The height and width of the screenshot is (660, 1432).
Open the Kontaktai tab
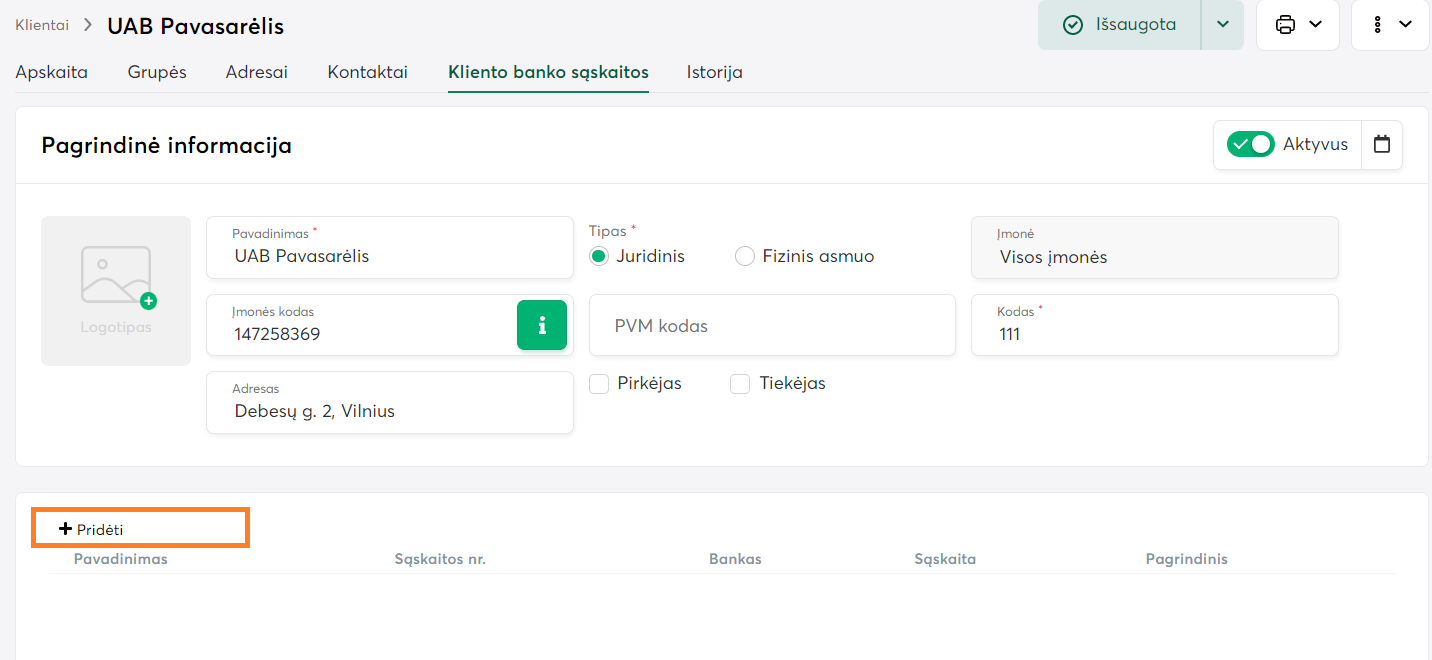(367, 72)
